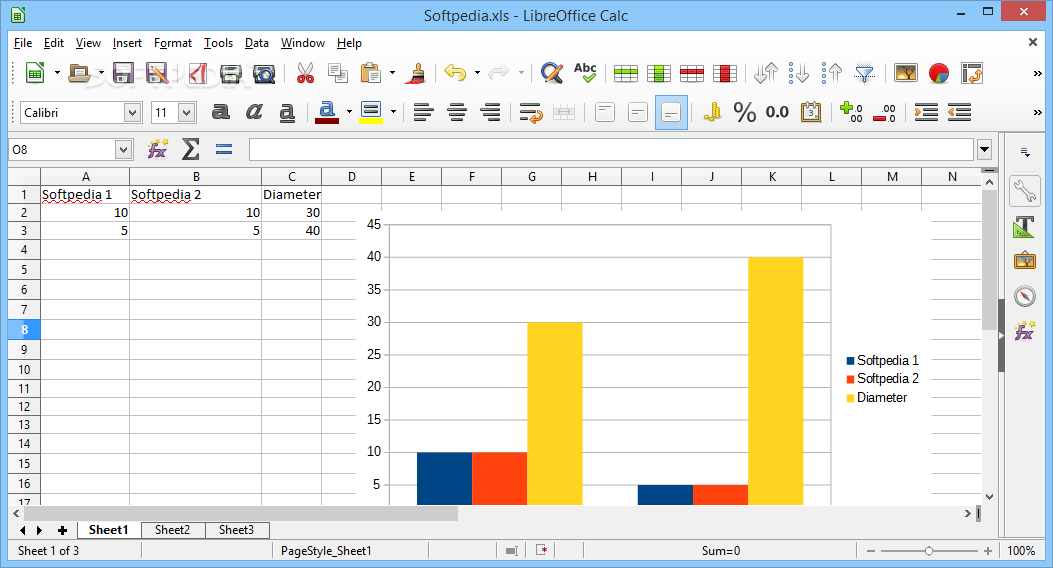Open Print Preview

point(264,73)
